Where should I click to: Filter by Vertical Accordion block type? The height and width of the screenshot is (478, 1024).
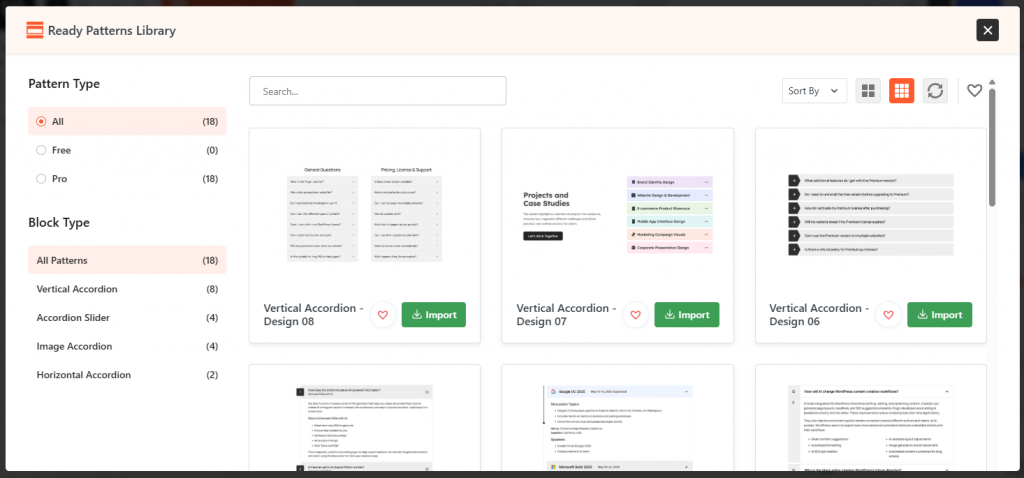coord(77,289)
